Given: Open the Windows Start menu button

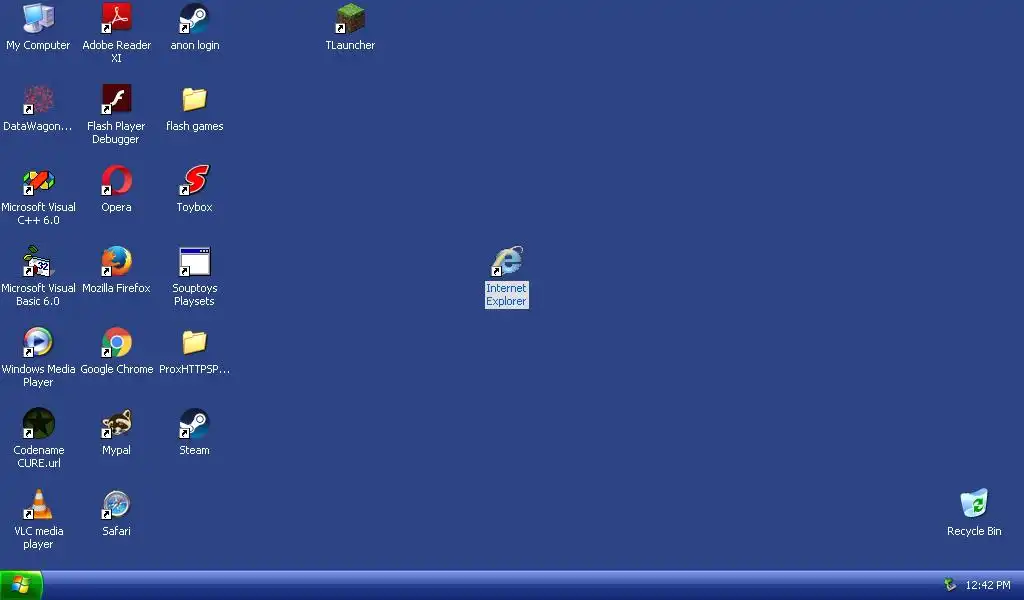Looking at the screenshot, I should pyautogui.click(x=21, y=585).
